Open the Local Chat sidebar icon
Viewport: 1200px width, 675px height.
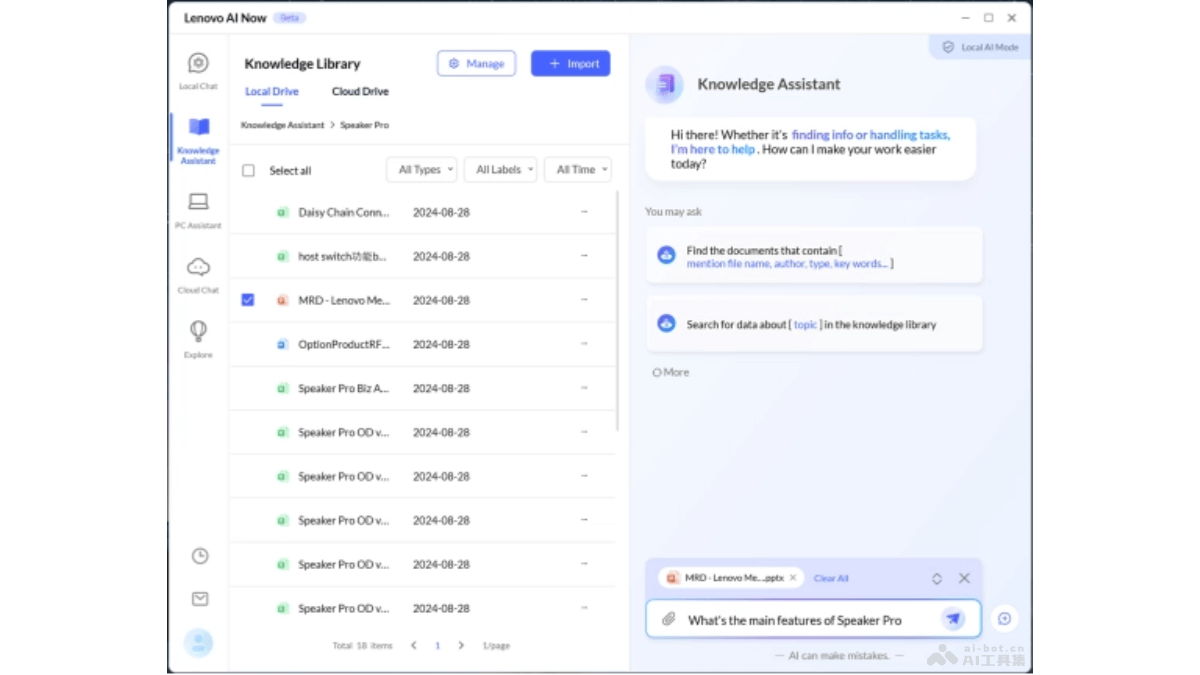point(198,65)
